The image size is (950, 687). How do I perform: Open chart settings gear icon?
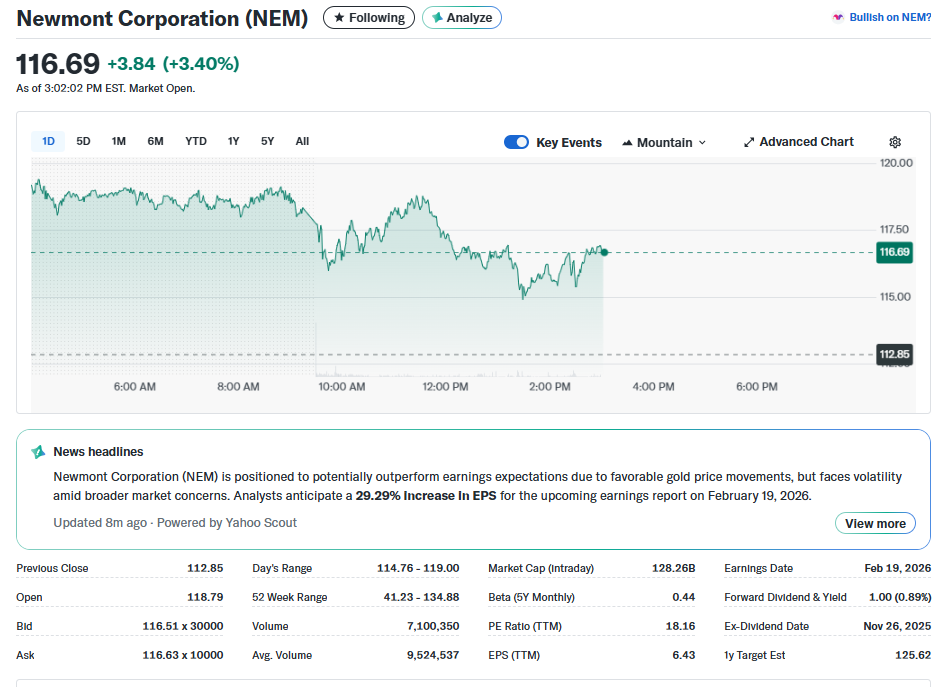click(895, 142)
